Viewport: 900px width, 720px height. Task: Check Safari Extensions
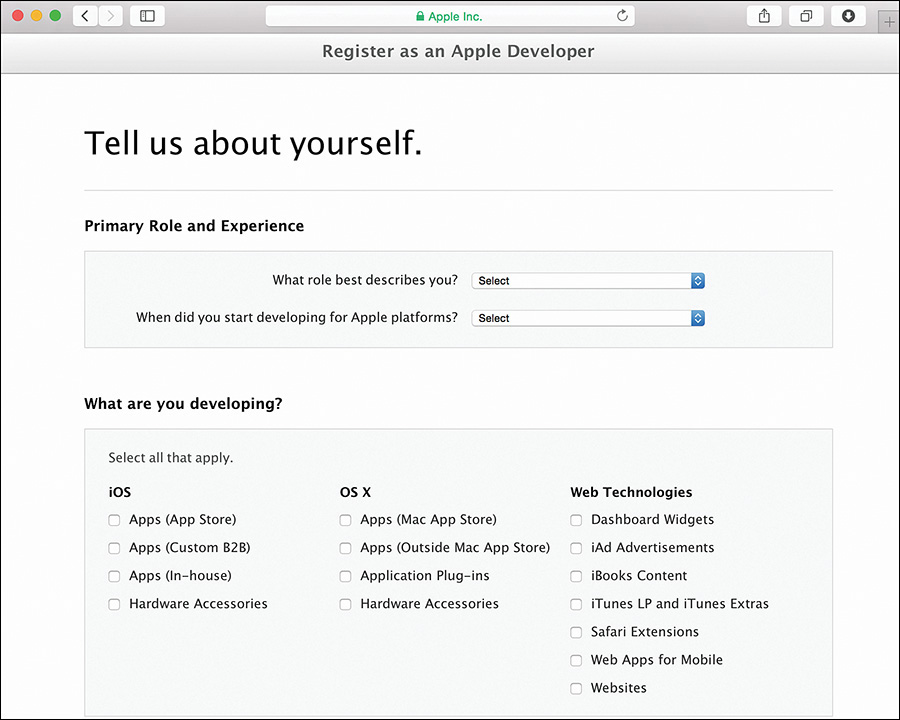coord(576,633)
